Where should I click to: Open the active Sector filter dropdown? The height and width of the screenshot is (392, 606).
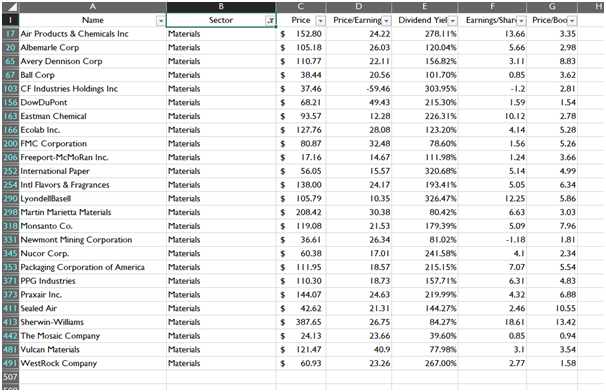pos(271,21)
